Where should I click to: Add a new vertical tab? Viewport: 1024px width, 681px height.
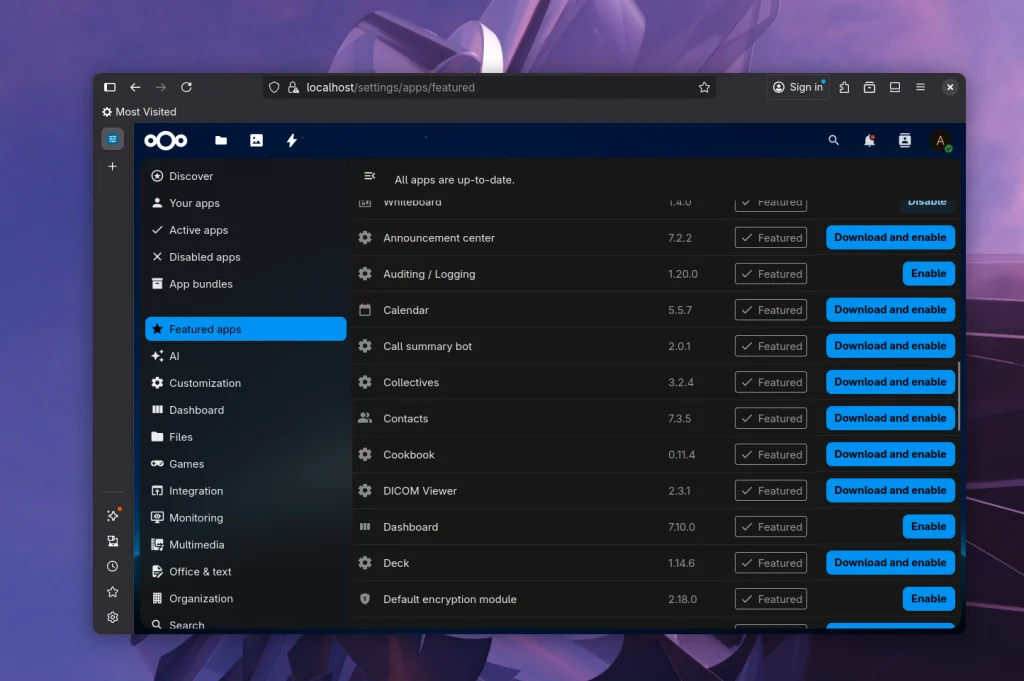pos(112,166)
